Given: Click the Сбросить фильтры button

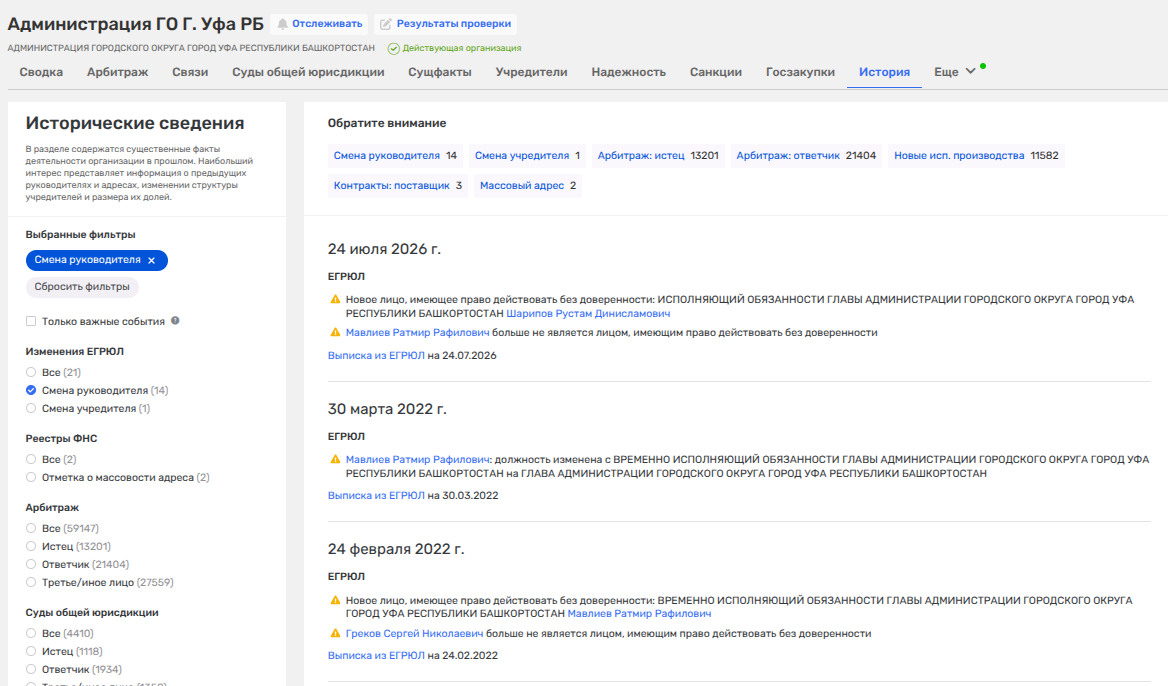Looking at the screenshot, I should (x=82, y=287).
